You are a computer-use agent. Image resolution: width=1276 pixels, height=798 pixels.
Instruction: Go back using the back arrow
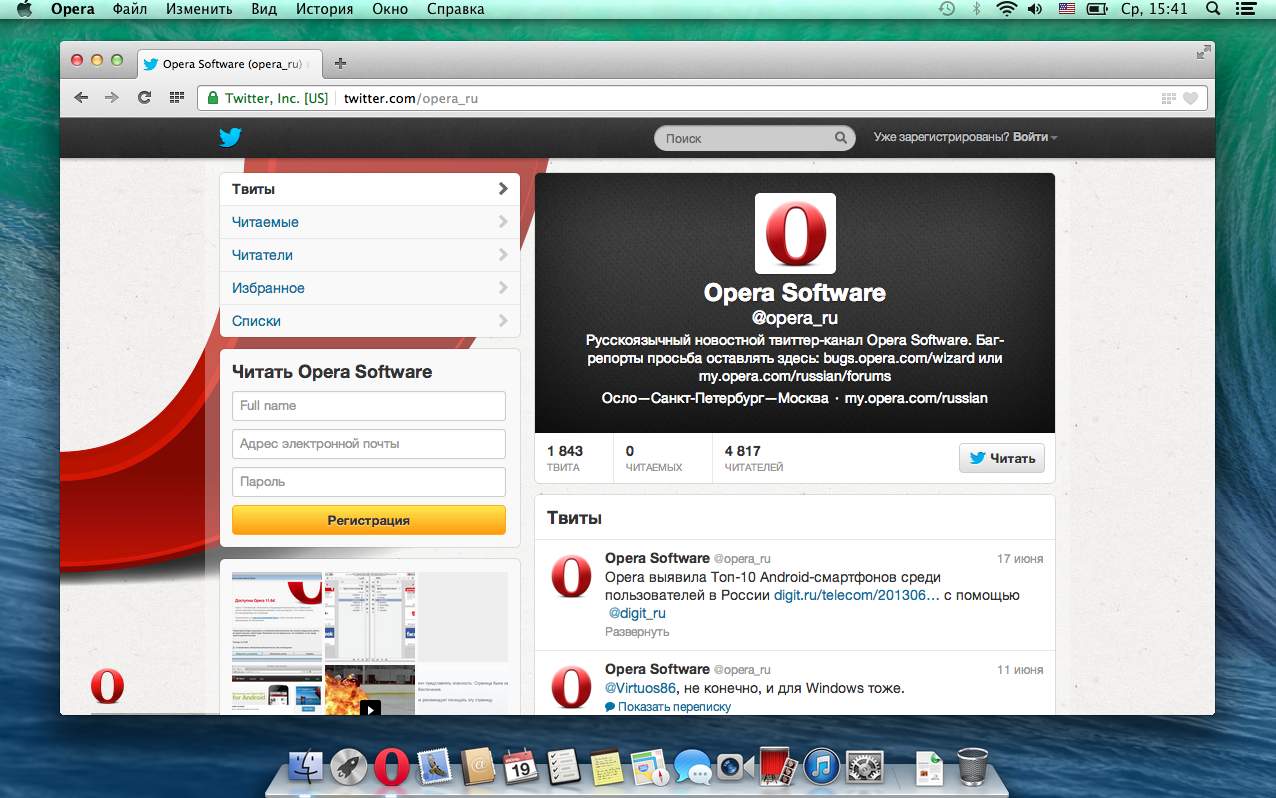coord(81,98)
